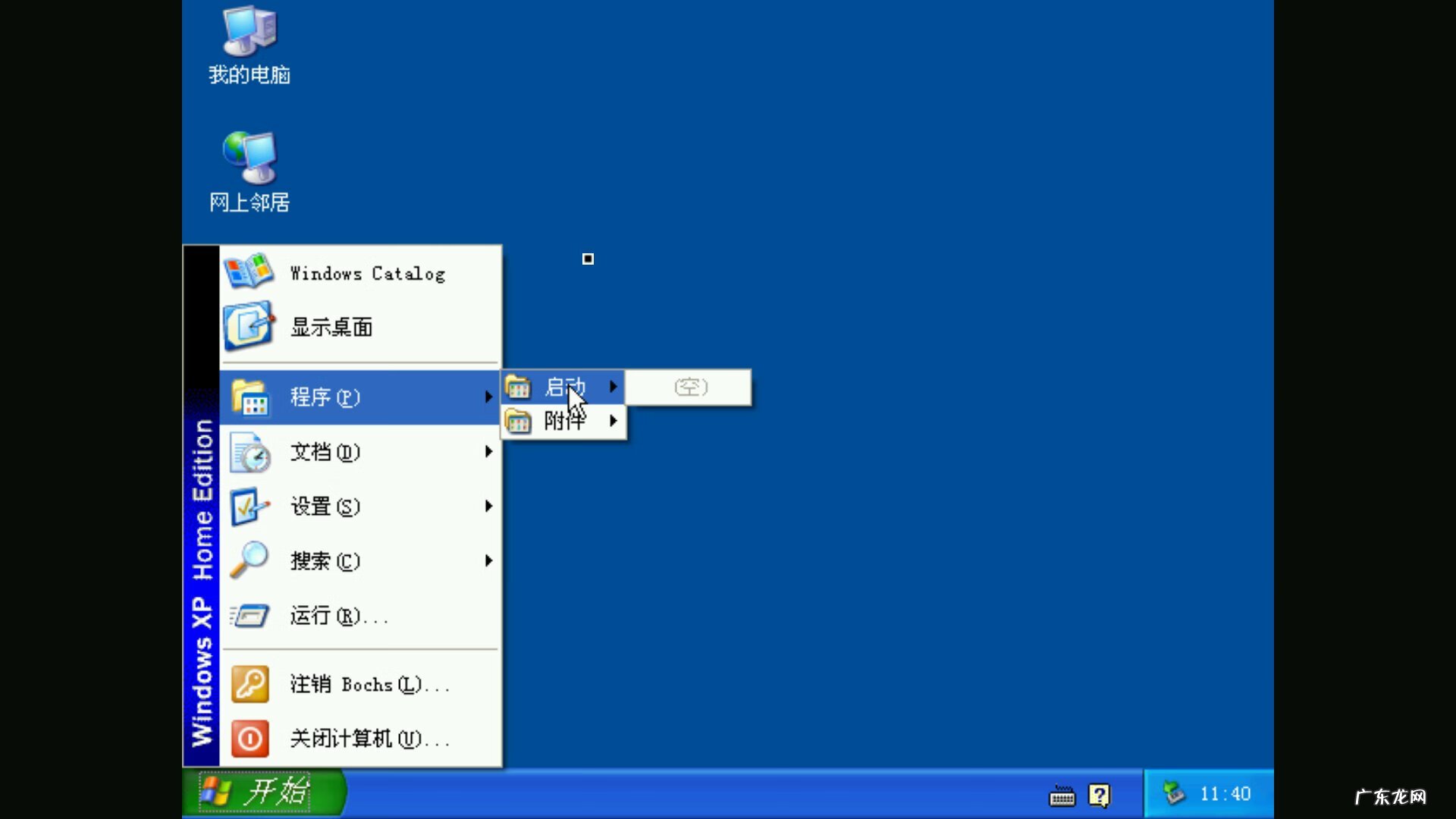Click the 11:40 clock in the tray
The height and width of the screenshot is (819, 1456).
[1225, 794]
